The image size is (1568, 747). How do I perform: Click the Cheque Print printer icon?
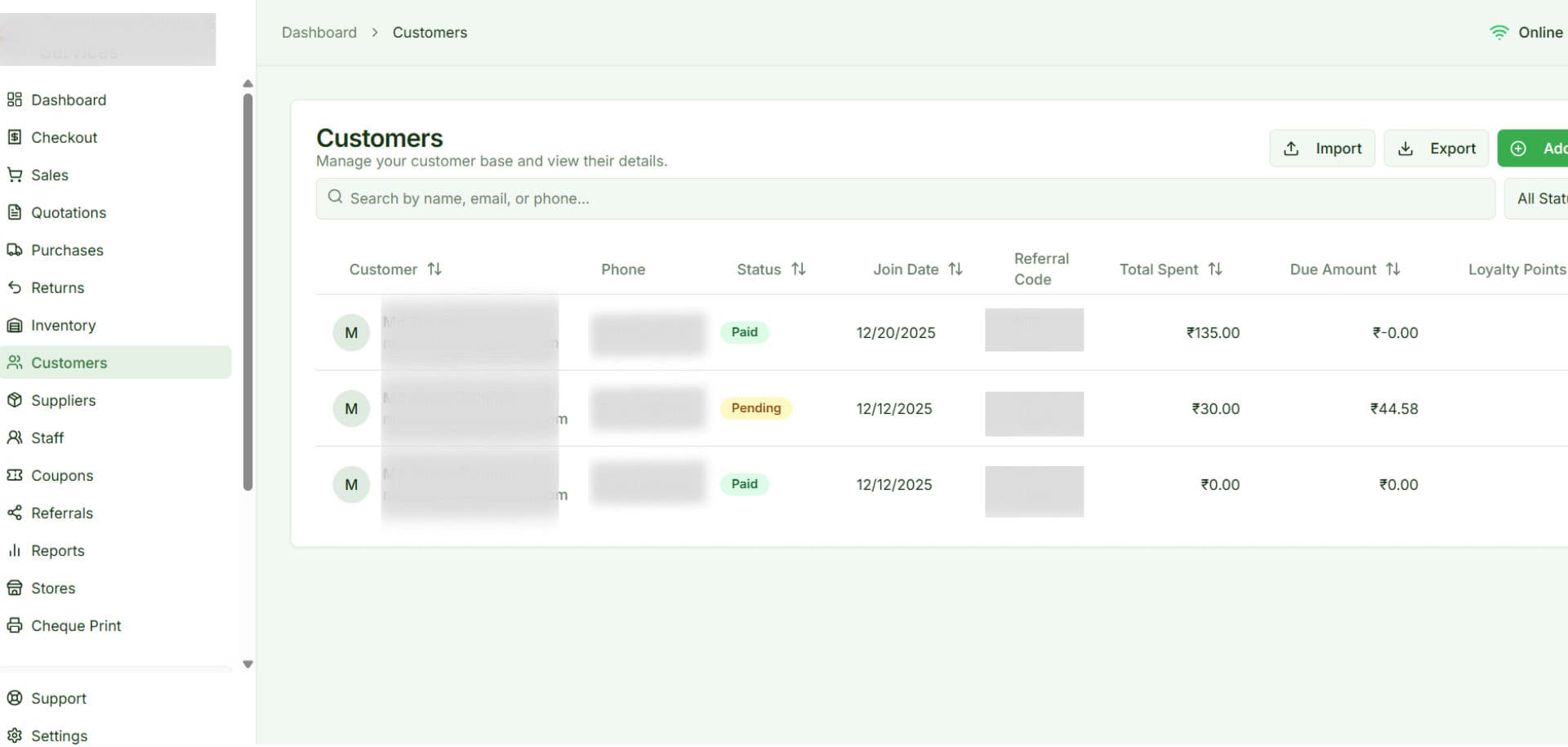click(15, 625)
